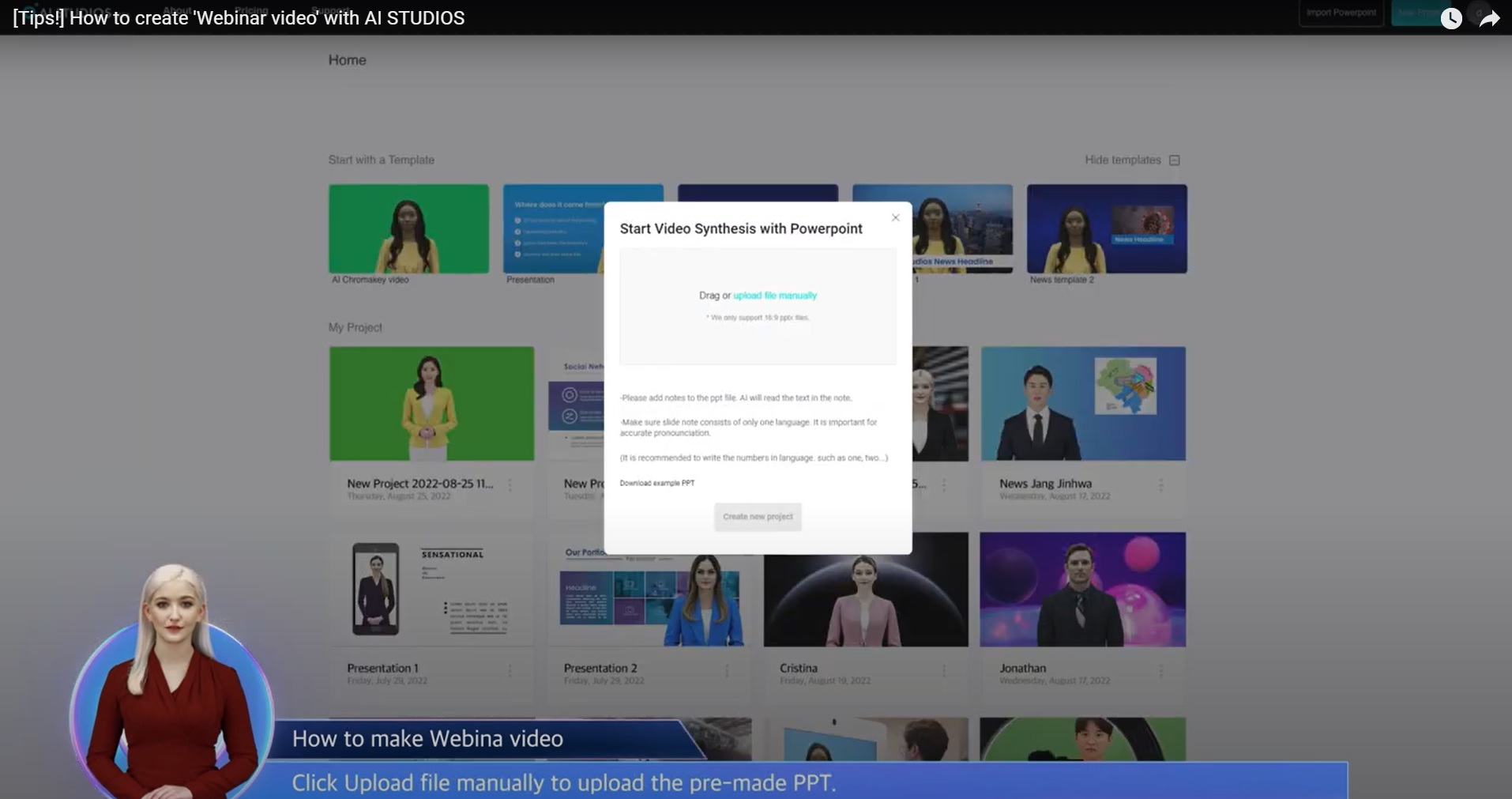Image resolution: width=1512 pixels, height=799 pixels.
Task: Click the Hide templates collapse icon
Action: click(x=1175, y=160)
